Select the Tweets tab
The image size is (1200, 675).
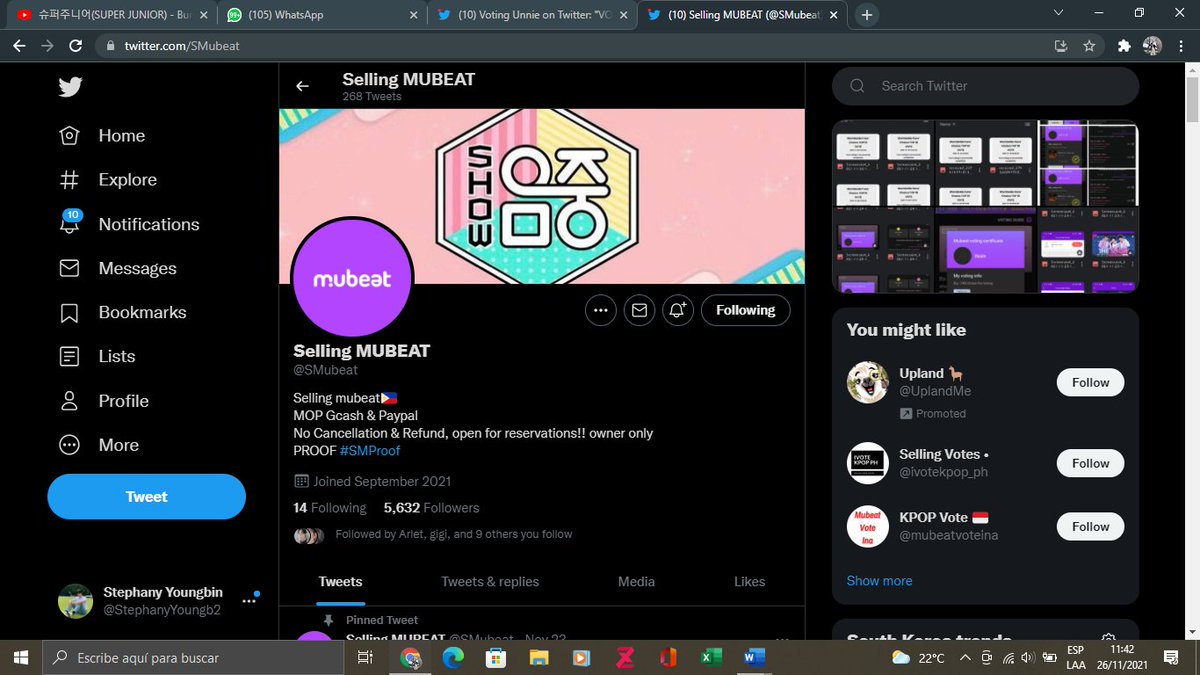(x=340, y=582)
